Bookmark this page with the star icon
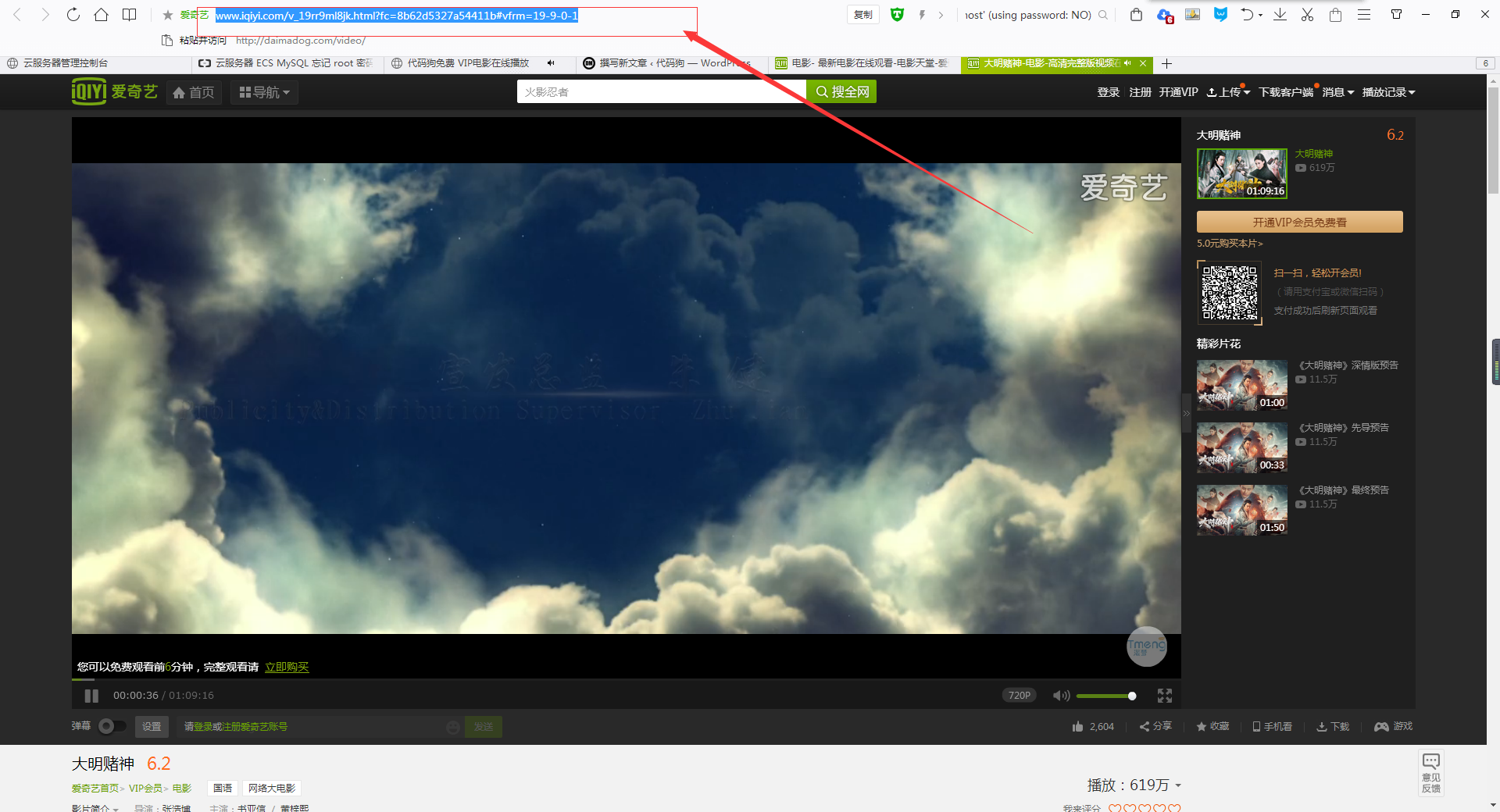1500x812 pixels. pyautogui.click(x=167, y=15)
